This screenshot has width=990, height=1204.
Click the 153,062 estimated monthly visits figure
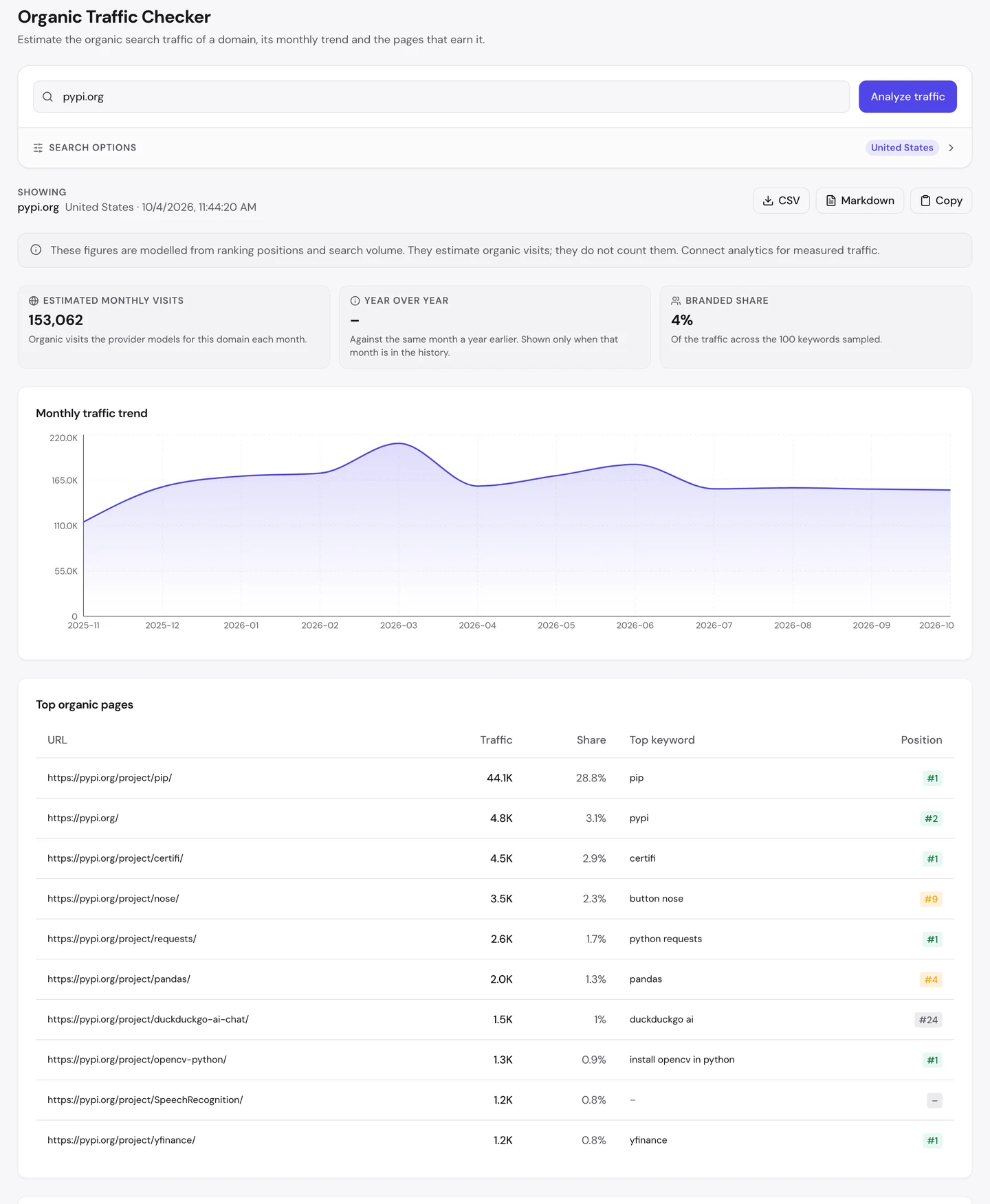coord(56,320)
